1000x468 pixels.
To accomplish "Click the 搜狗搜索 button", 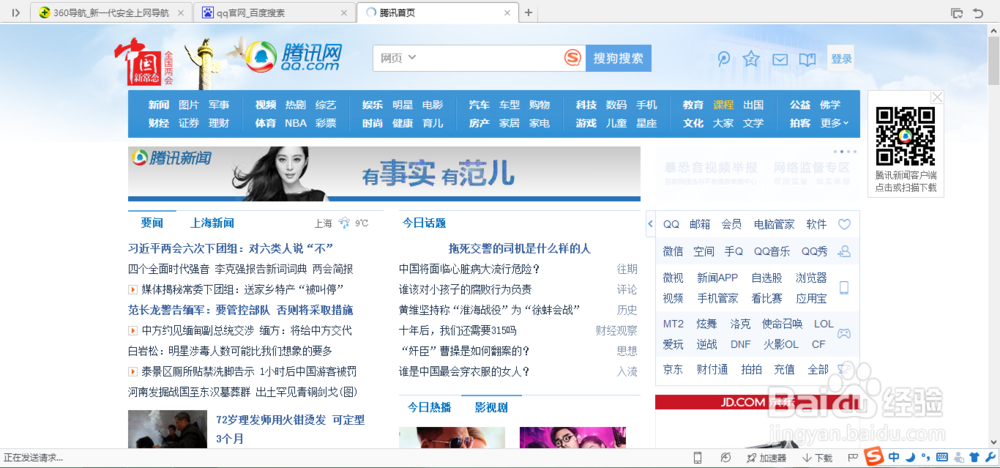I will [x=619, y=58].
